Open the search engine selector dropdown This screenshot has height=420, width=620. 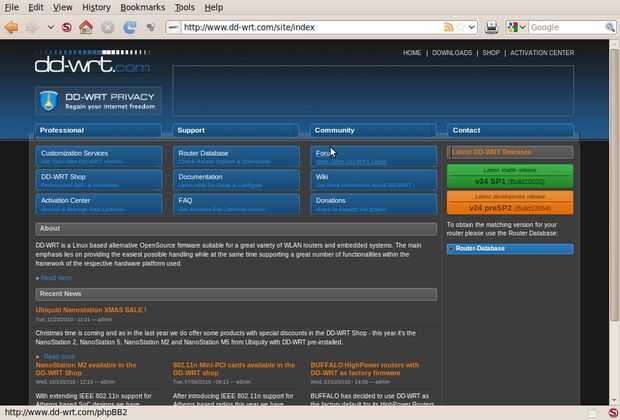pos(516,27)
